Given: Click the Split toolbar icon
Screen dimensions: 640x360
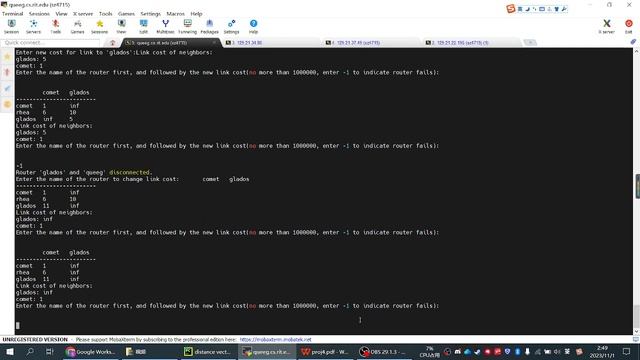Looking at the screenshot, I should [x=143, y=27].
